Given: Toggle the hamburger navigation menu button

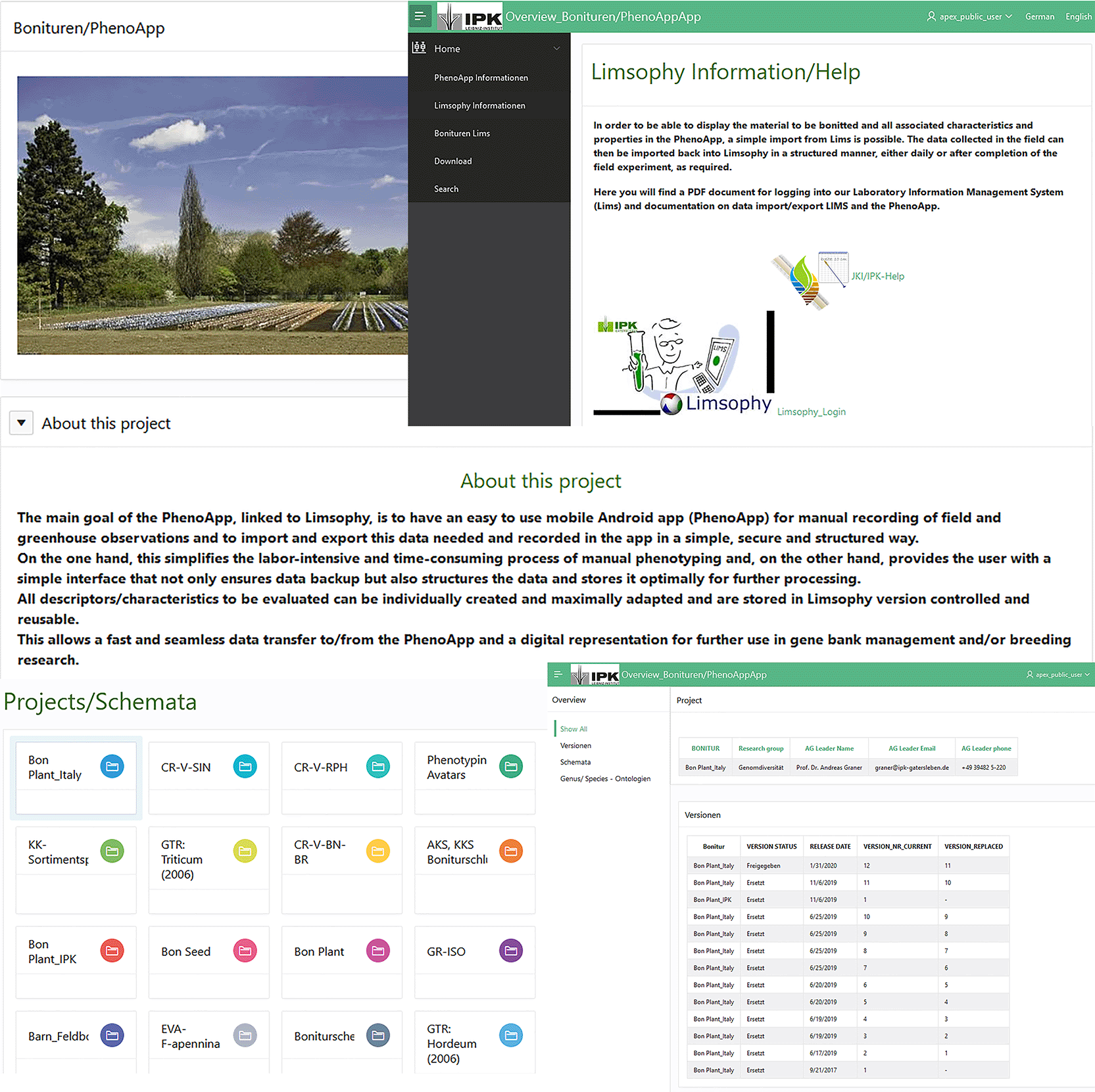Looking at the screenshot, I should (420, 16).
